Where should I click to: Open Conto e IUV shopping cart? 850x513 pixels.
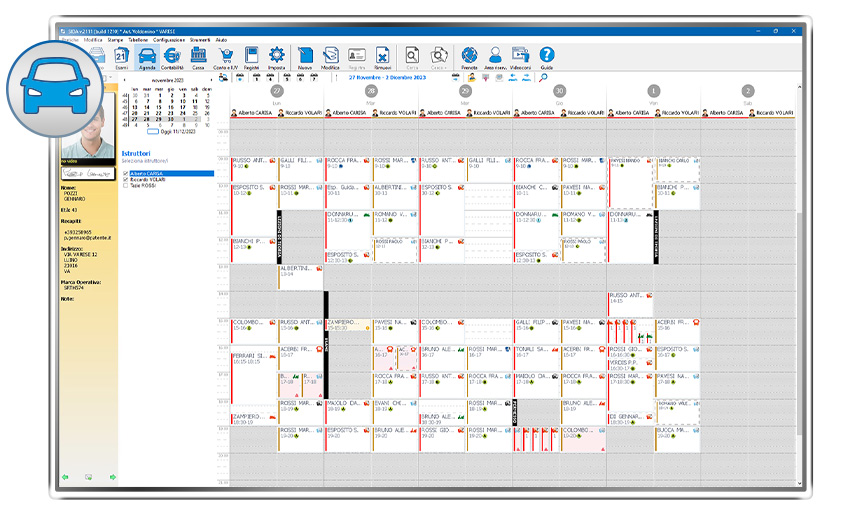click(225, 57)
